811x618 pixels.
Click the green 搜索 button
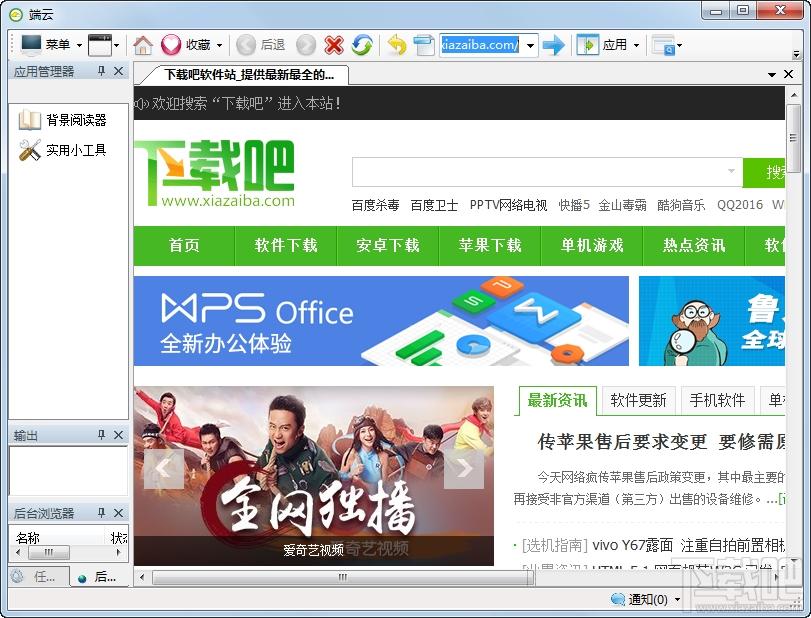(x=764, y=172)
